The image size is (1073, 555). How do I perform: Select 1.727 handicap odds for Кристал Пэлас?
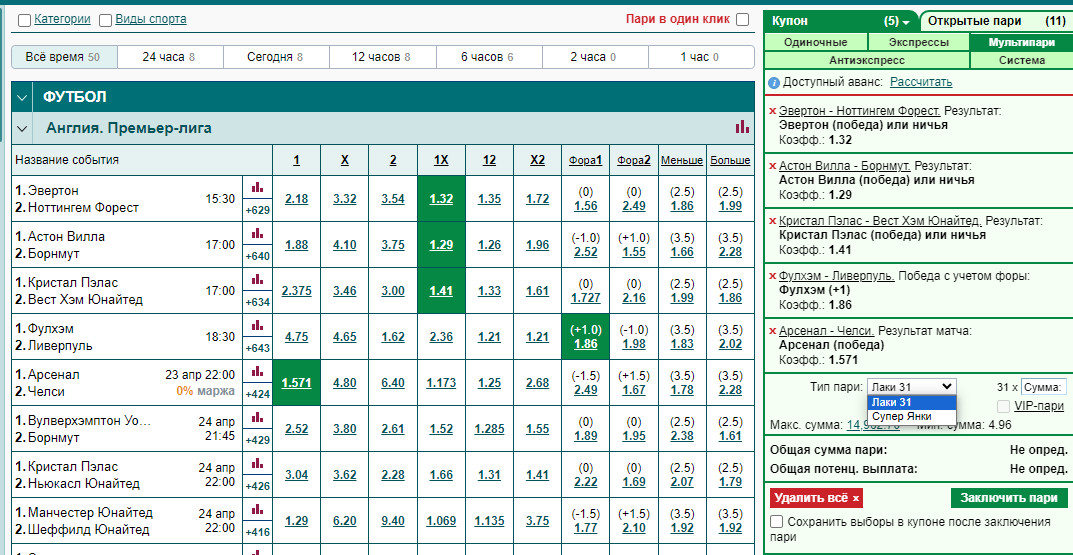coord(586,298)
